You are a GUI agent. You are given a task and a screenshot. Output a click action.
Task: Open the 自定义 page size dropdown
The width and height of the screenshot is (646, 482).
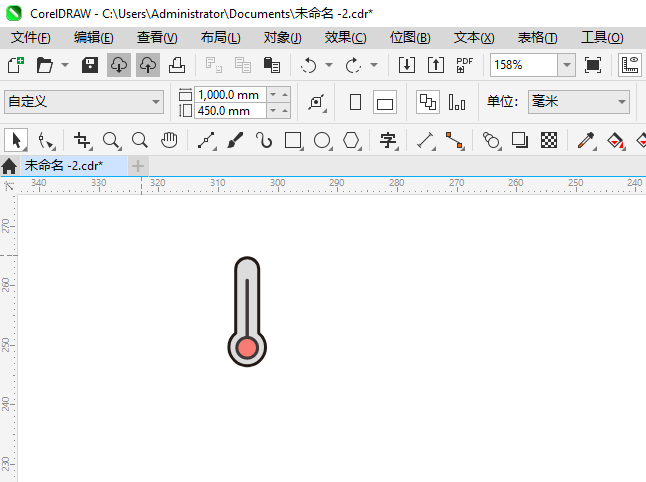[x=84, y=102]
